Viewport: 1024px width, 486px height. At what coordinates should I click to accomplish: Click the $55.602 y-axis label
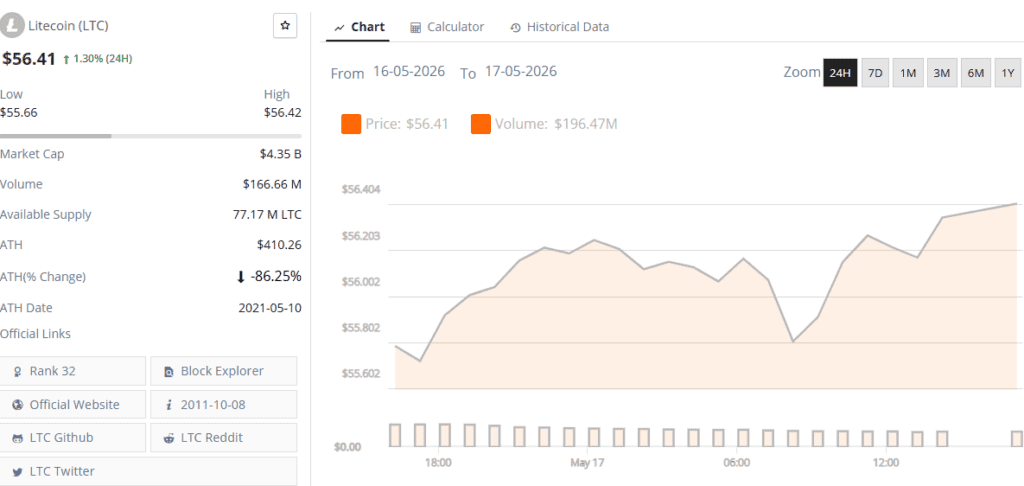(x=361, y=374)
